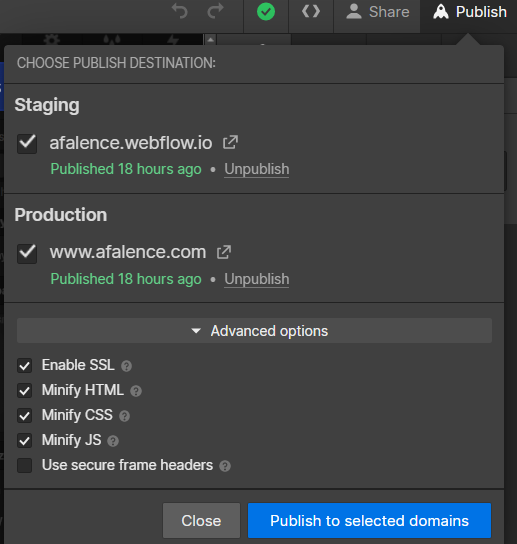Viewport: 517px width, 544px height.
Task: Uncheck the Enable SSL checkbox
Action: pyautogui.click(x=25, y=366)
